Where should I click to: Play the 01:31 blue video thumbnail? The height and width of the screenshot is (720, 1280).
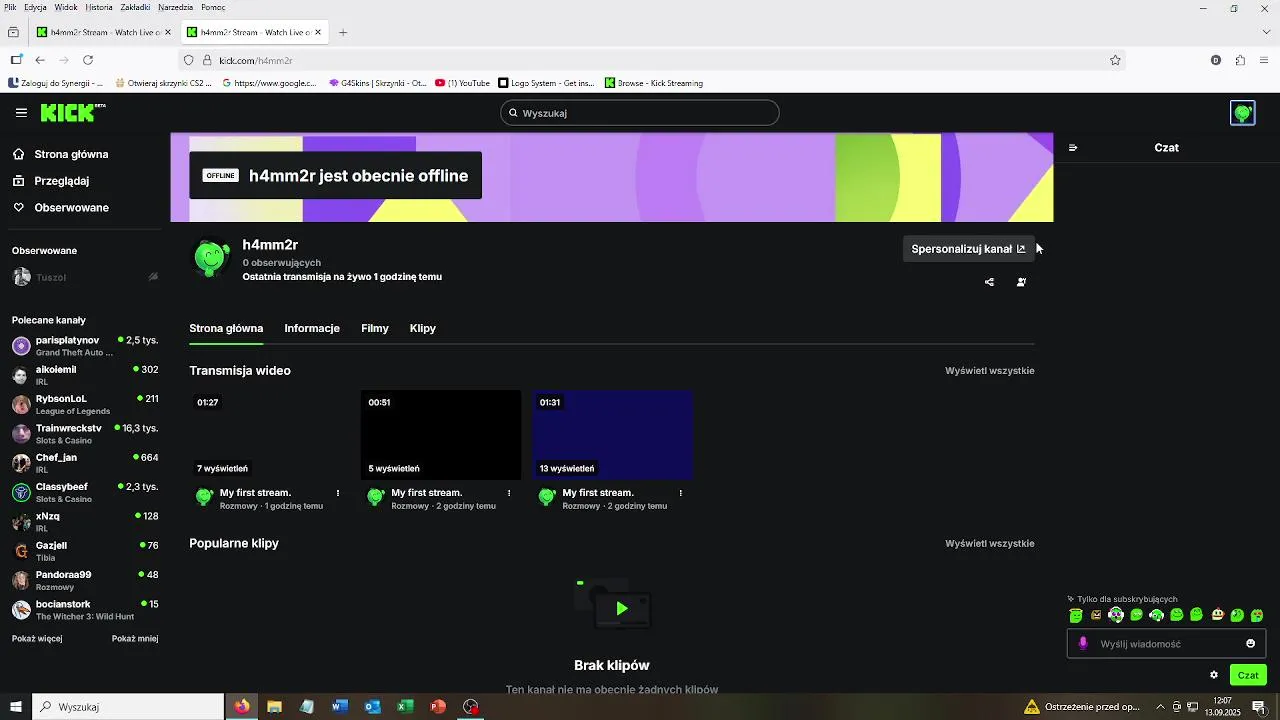click(612, 435)
